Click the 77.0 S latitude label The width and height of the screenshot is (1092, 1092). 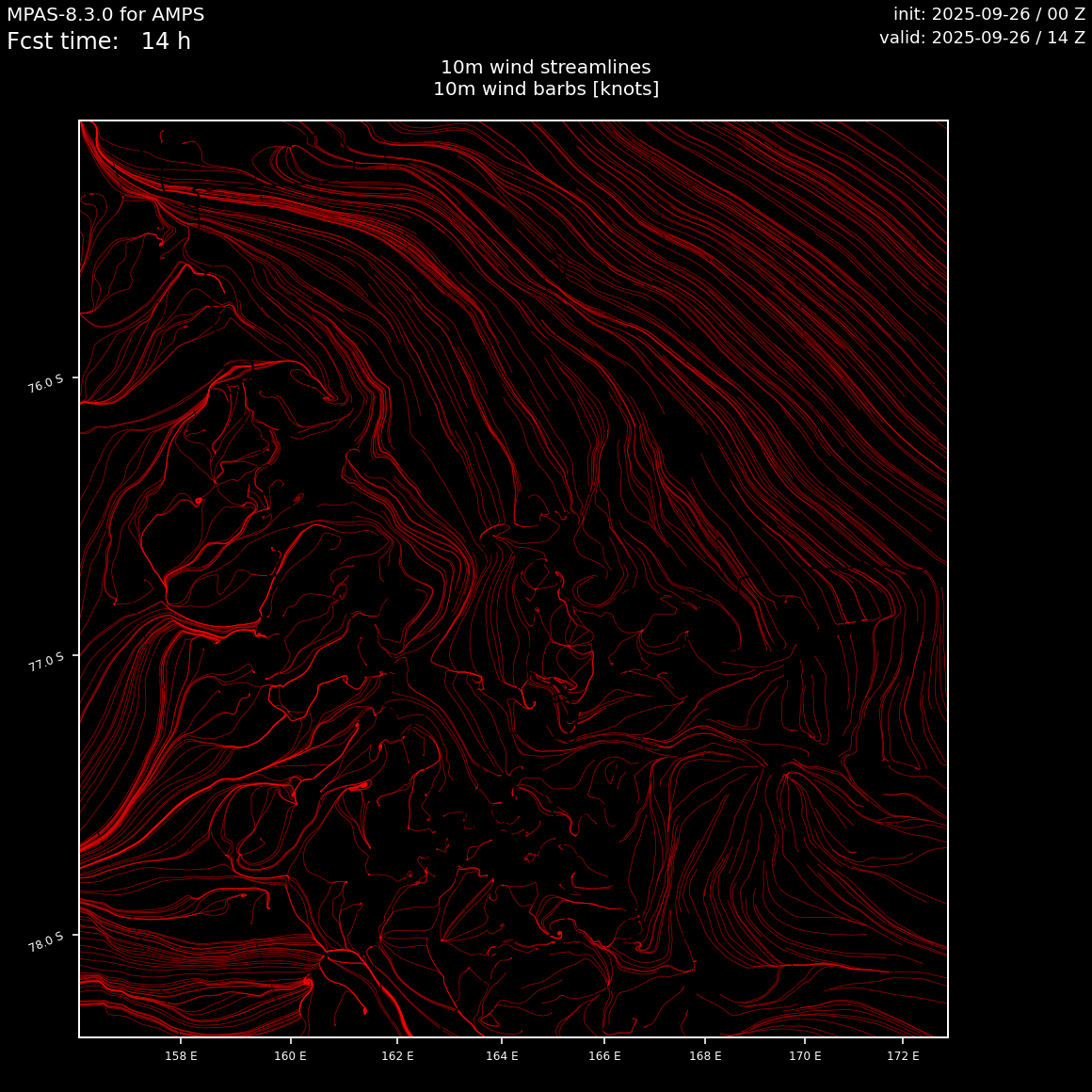tap(46, 662)
